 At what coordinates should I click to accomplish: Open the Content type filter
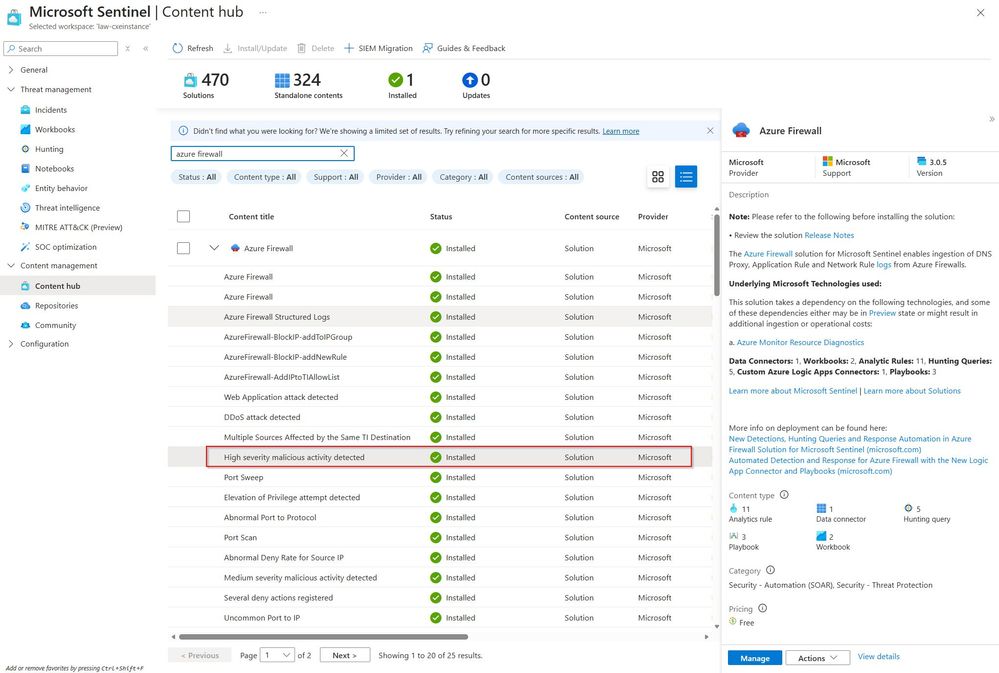point(264,177)
